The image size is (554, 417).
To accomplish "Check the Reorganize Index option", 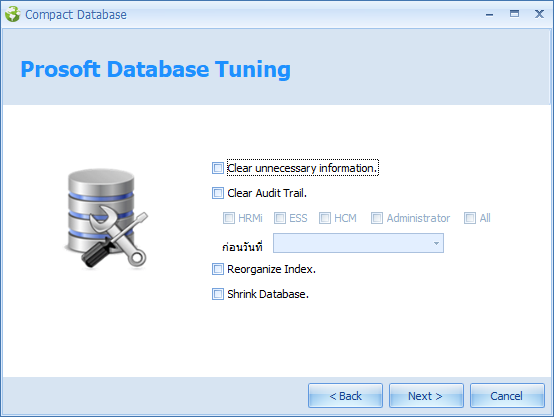I will point(218,269).
